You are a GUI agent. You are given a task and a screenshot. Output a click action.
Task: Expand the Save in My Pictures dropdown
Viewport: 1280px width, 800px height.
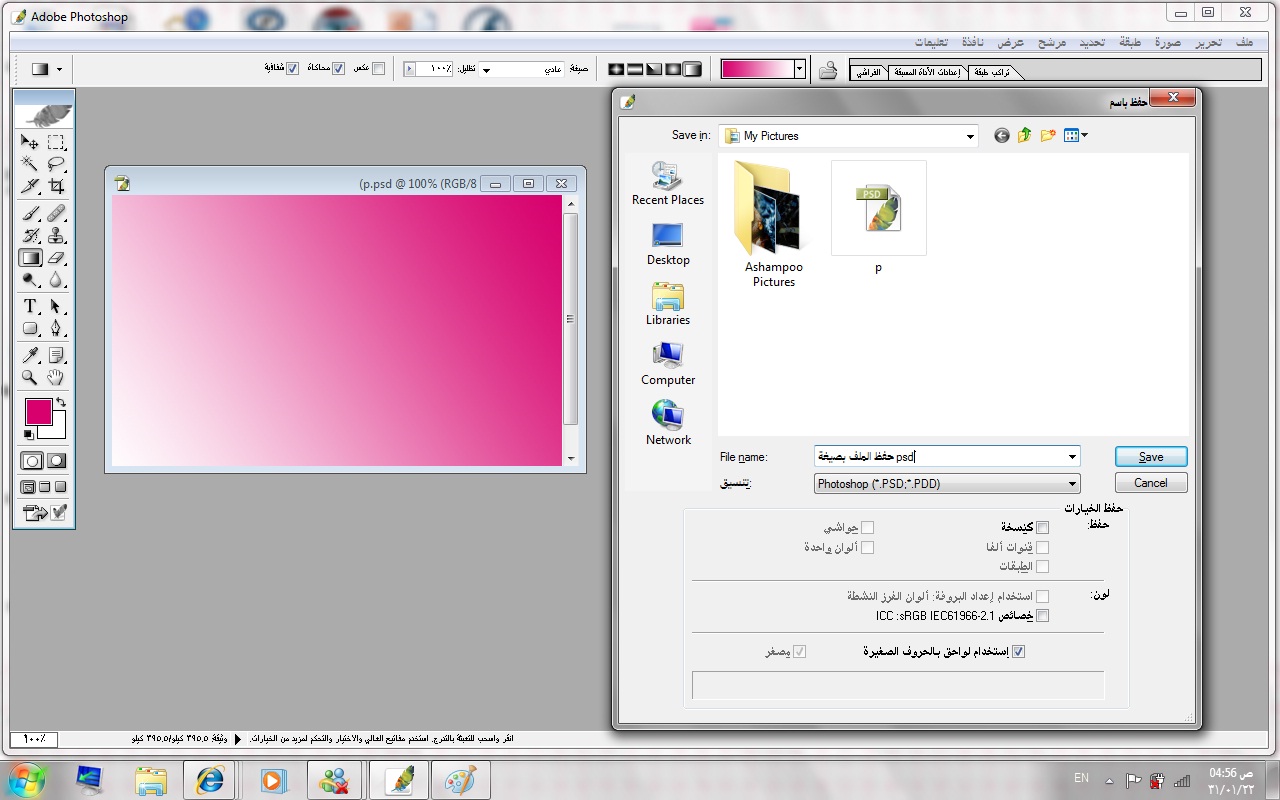[969, 136]
